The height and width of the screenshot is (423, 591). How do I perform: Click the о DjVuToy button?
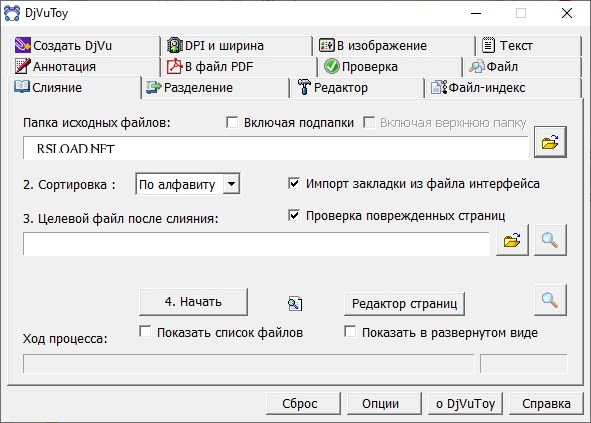coord(465,403)
